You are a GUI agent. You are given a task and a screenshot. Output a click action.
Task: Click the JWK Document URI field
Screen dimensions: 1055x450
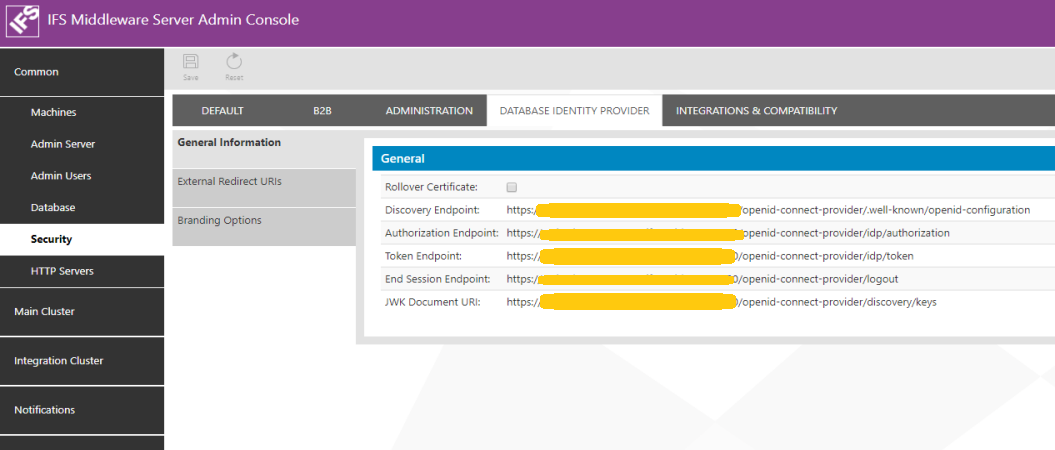721,303
